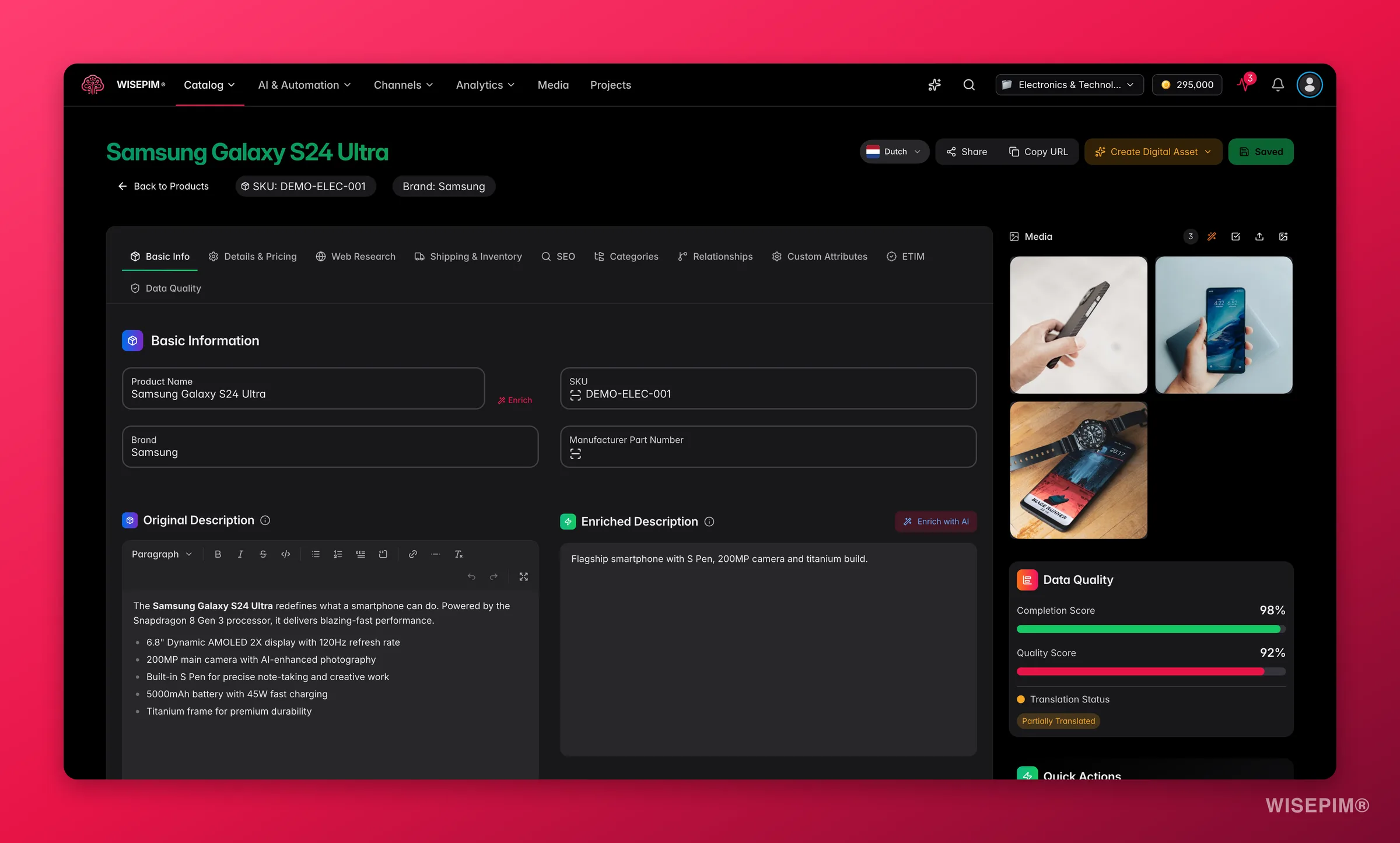Open the Channels menu

[x=404, y=85]
